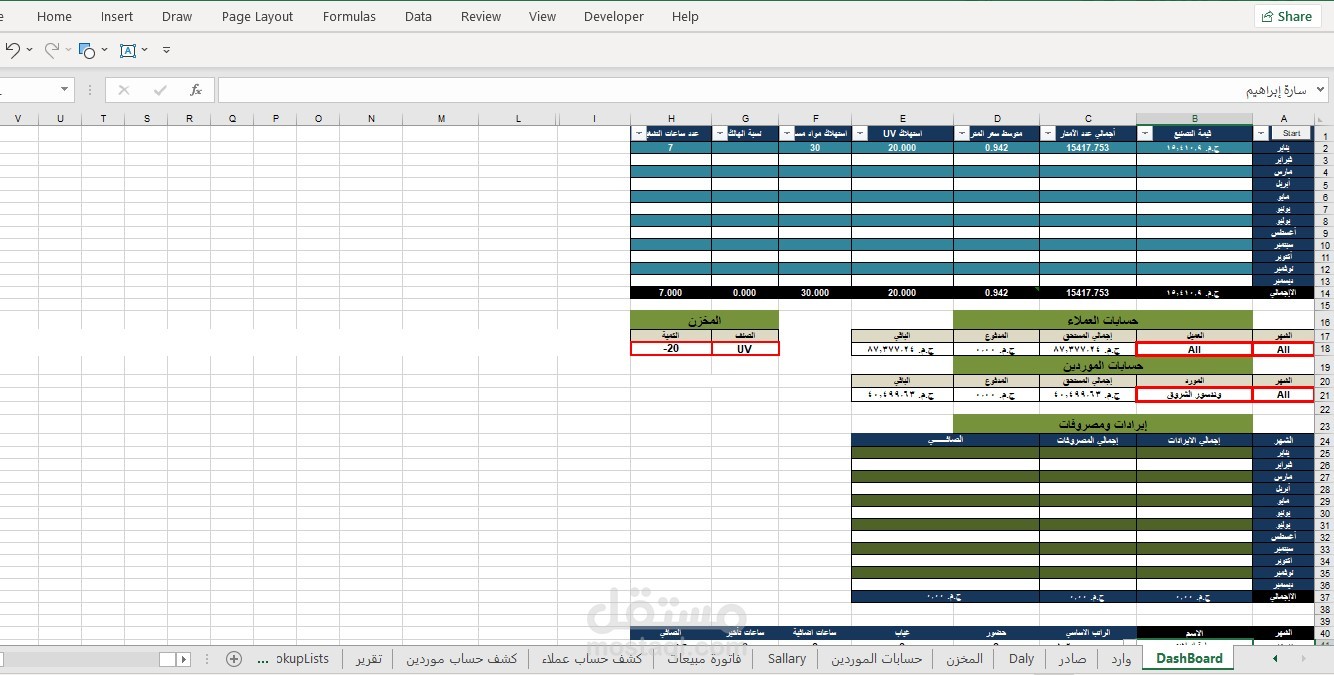Select cell with value 0.942 in row 2
The width and height of the screenshot is (1334, 675).
pos(996,147)
